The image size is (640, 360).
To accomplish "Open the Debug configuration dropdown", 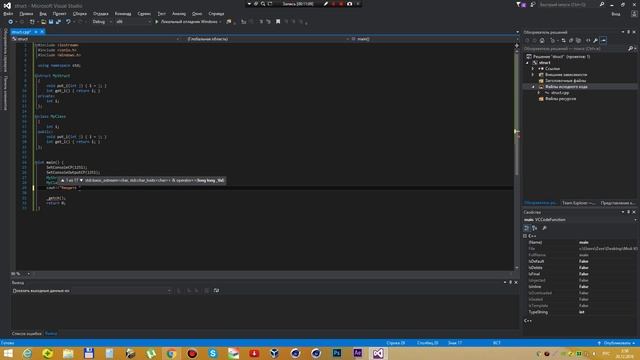I will [102, 22].
